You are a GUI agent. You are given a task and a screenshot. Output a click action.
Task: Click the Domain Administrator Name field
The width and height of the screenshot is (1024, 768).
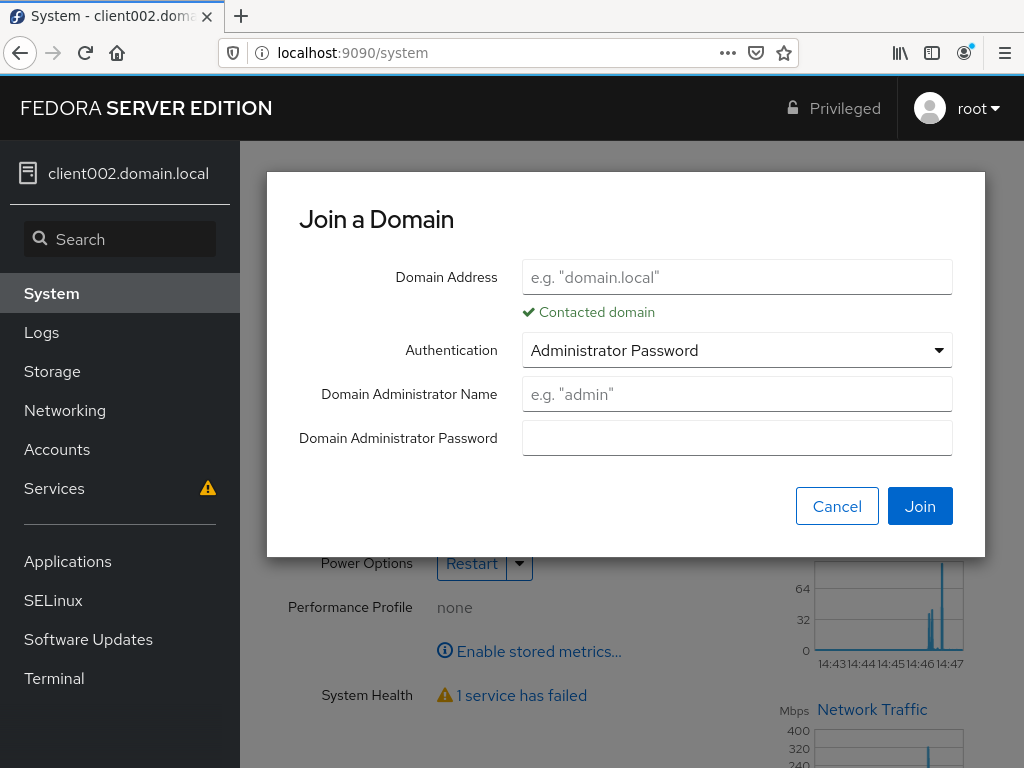click(737, 394)
